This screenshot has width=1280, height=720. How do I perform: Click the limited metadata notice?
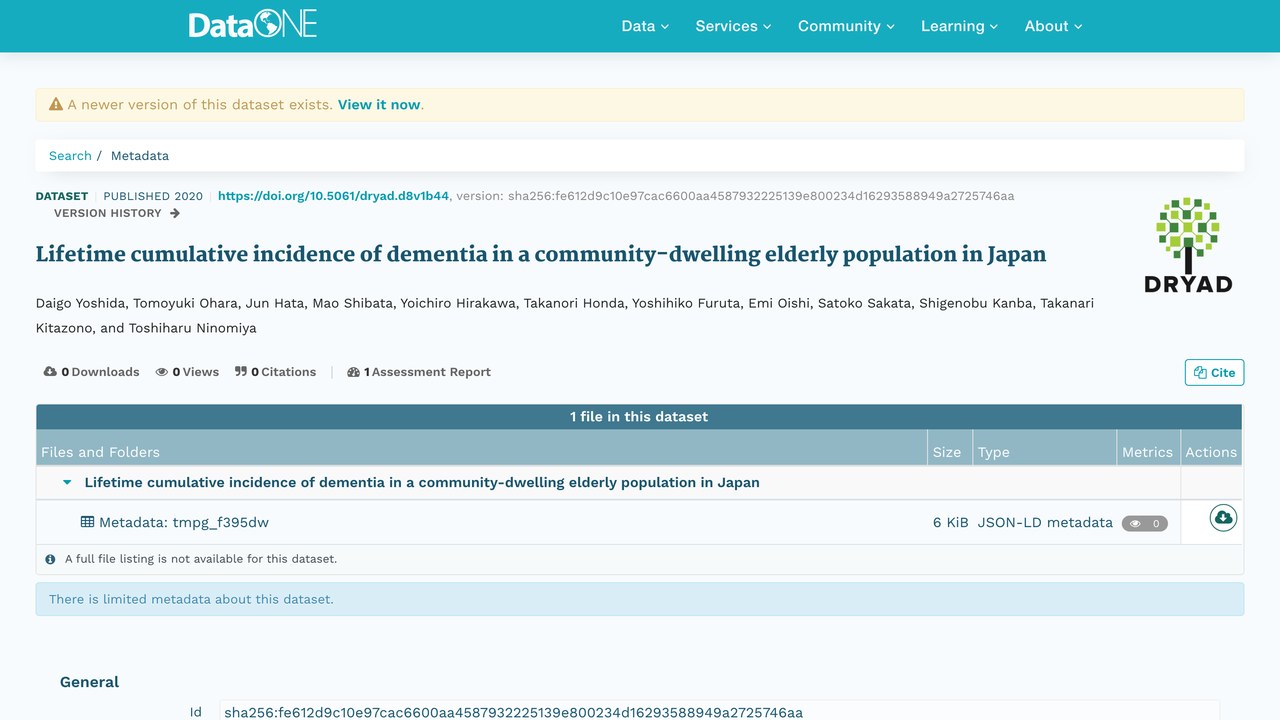pos(640,599)
